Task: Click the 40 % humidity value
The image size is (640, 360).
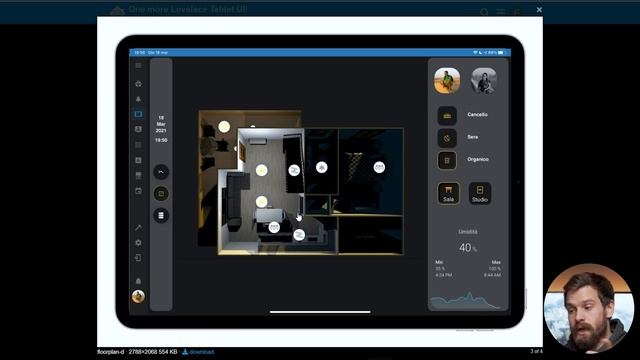Action: pyautogui.click(x=468, y=248)
